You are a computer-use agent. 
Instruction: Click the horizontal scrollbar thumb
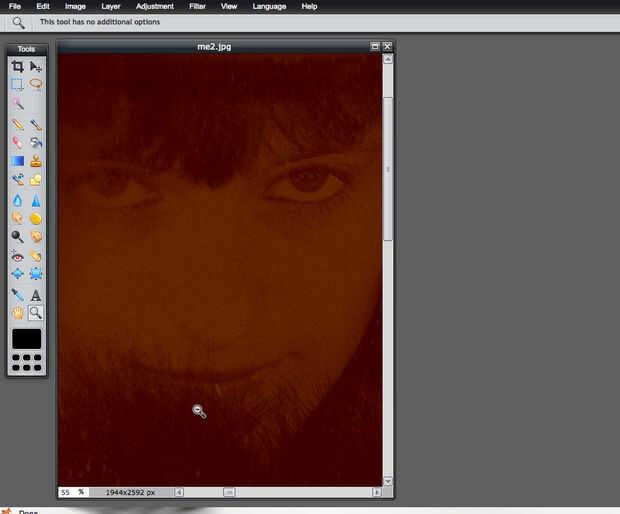(229, 492)
